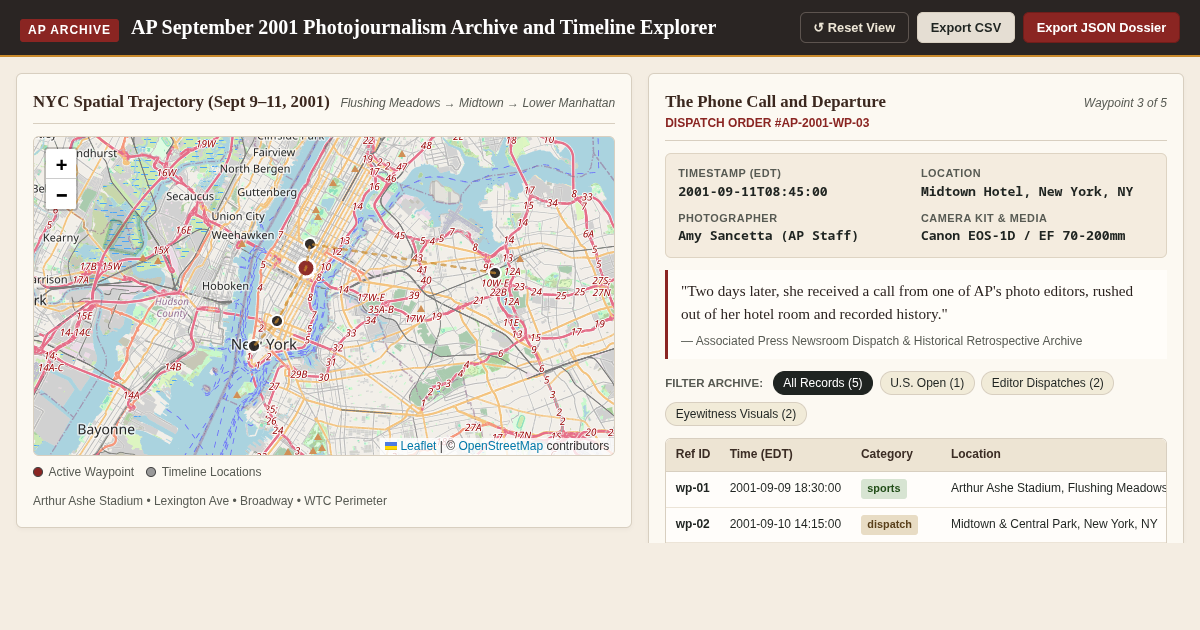Select the Central Park marker north of active waypoint
1200x630 pixels.
[x=310, y=244]
